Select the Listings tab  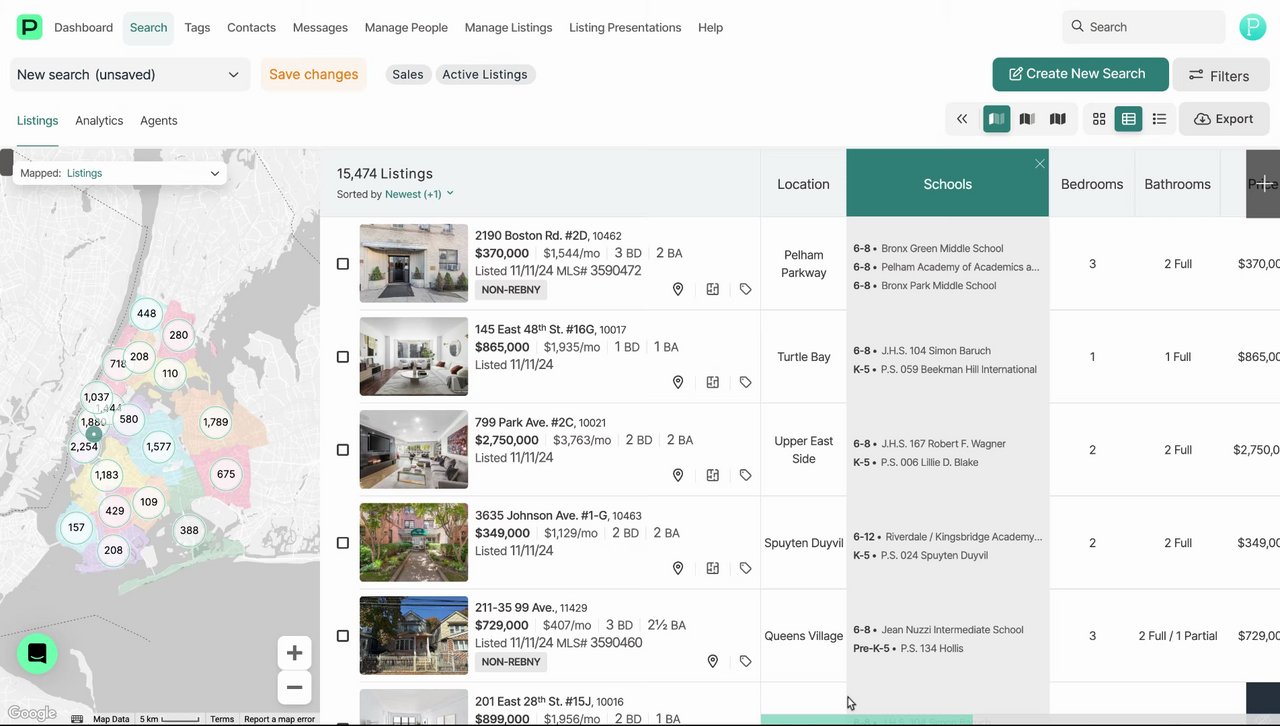click(37, 120)
